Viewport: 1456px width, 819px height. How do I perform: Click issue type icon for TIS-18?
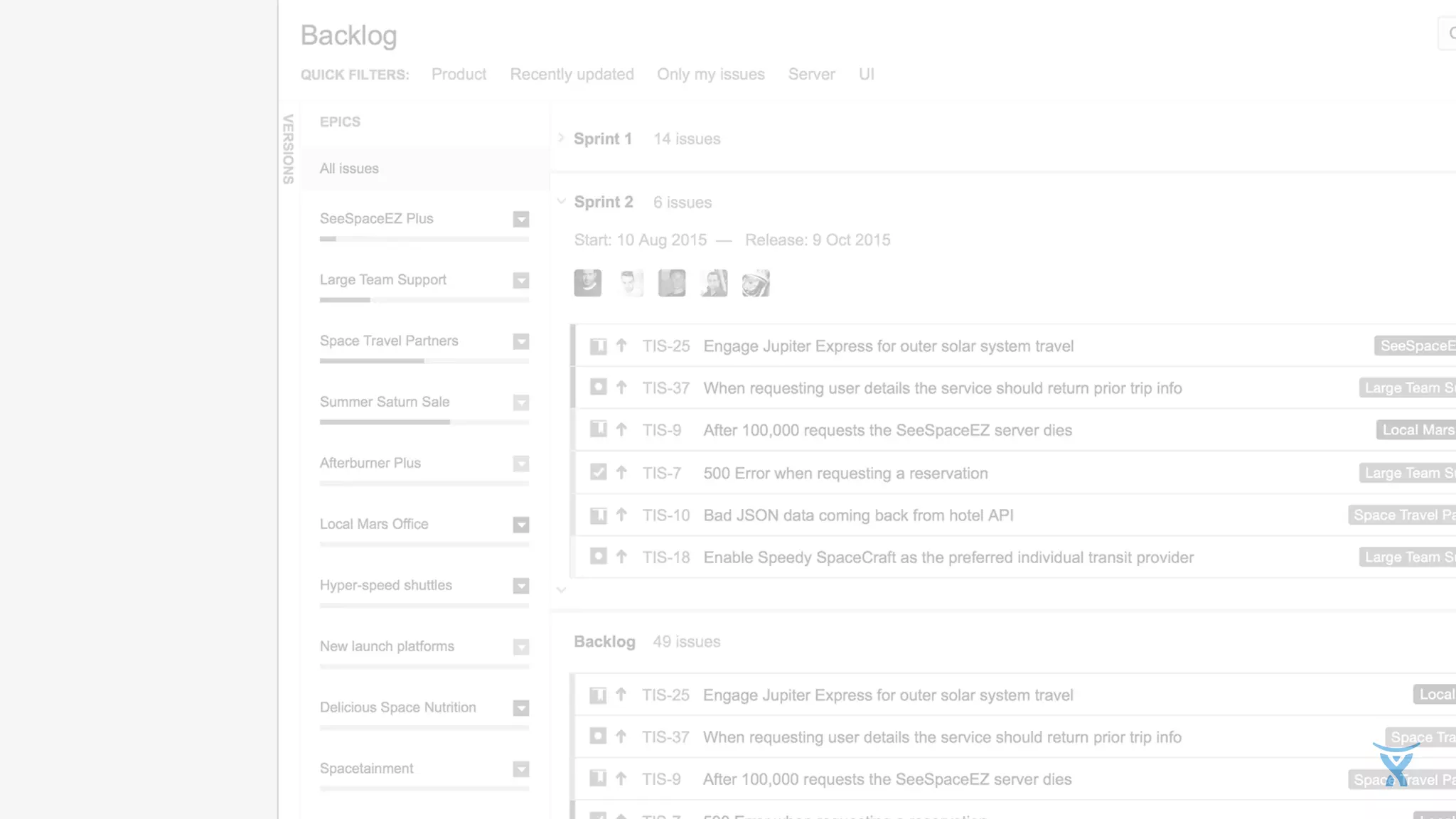[598, 557]
